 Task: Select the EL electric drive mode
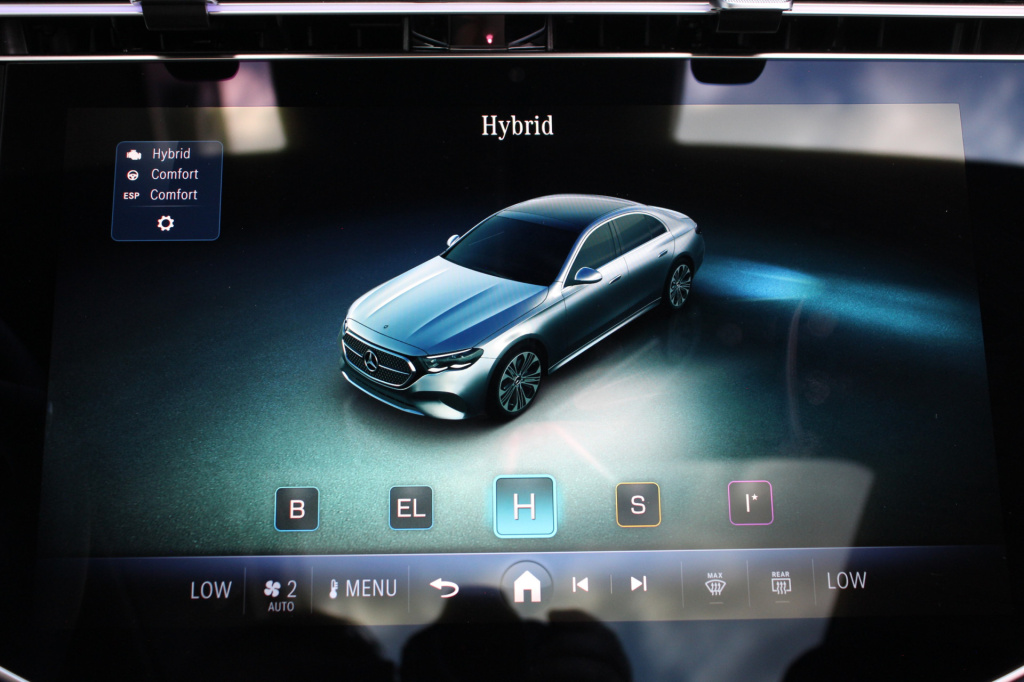411,508
